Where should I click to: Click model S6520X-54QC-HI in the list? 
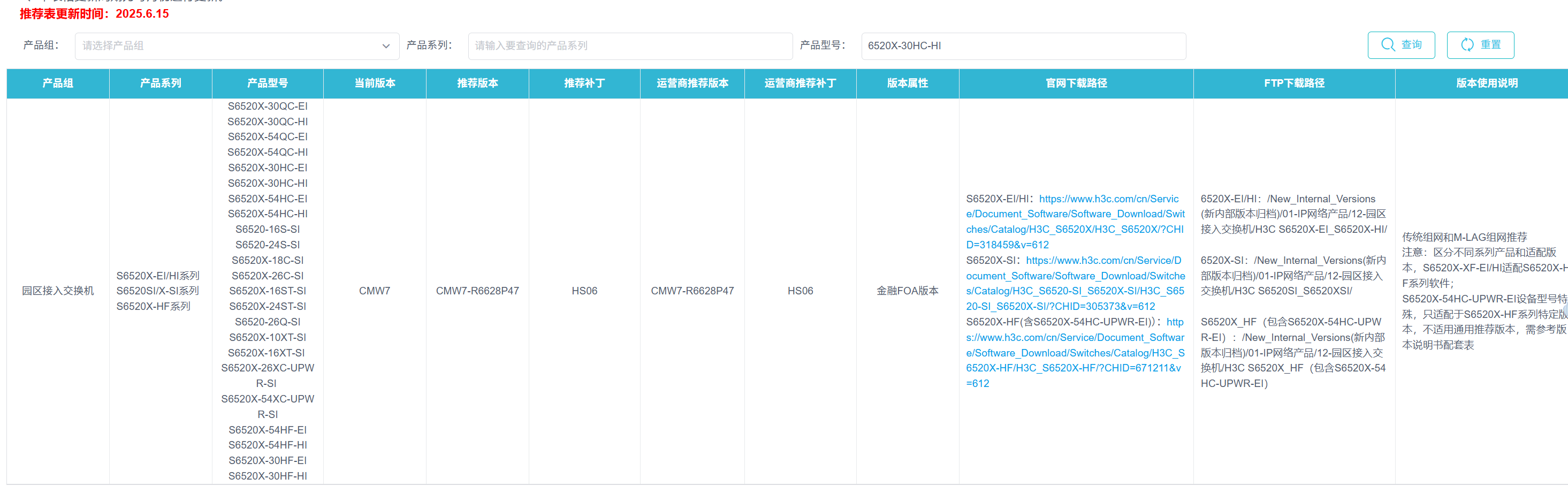(x=268, y=152)
